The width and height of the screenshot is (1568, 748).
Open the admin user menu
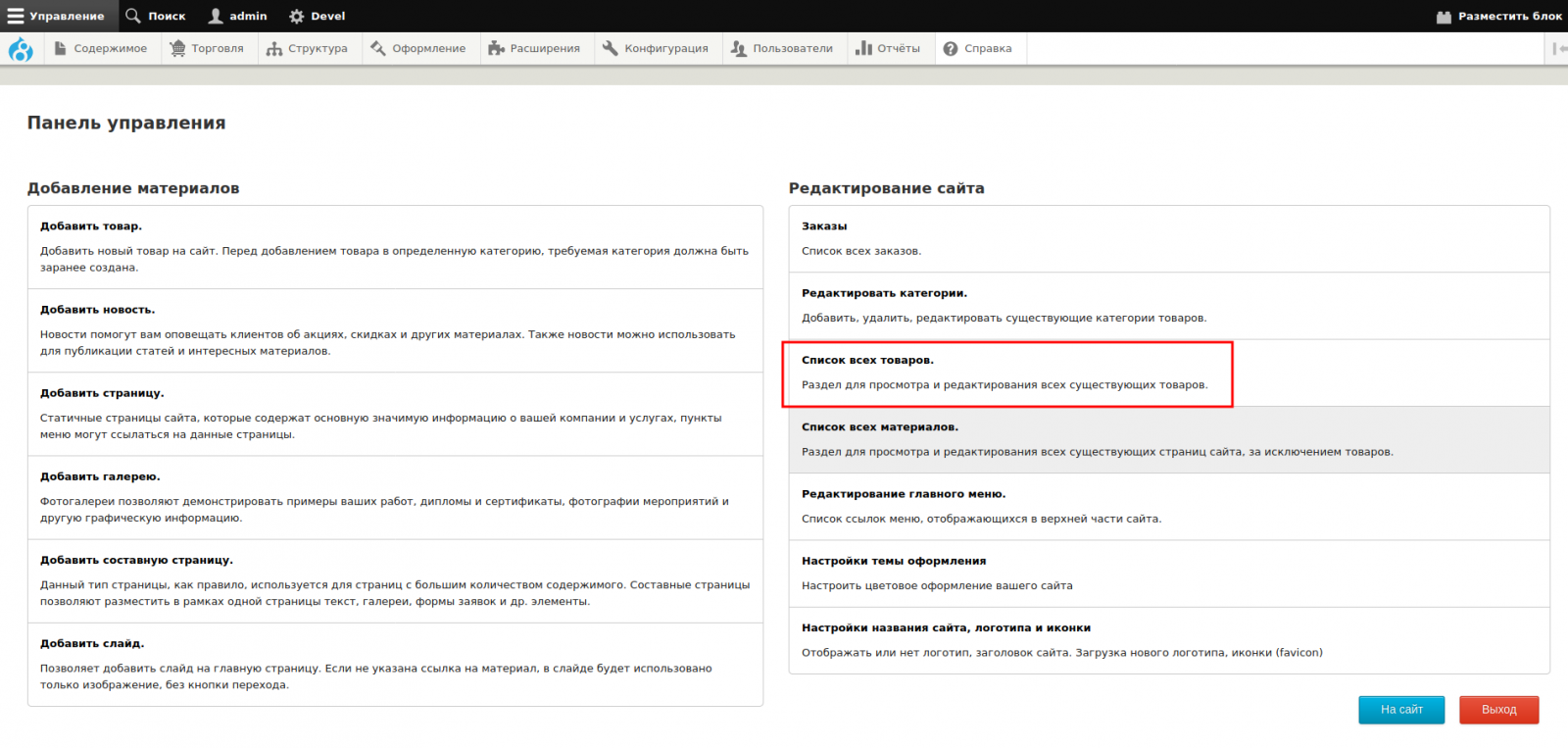(238, 16)
